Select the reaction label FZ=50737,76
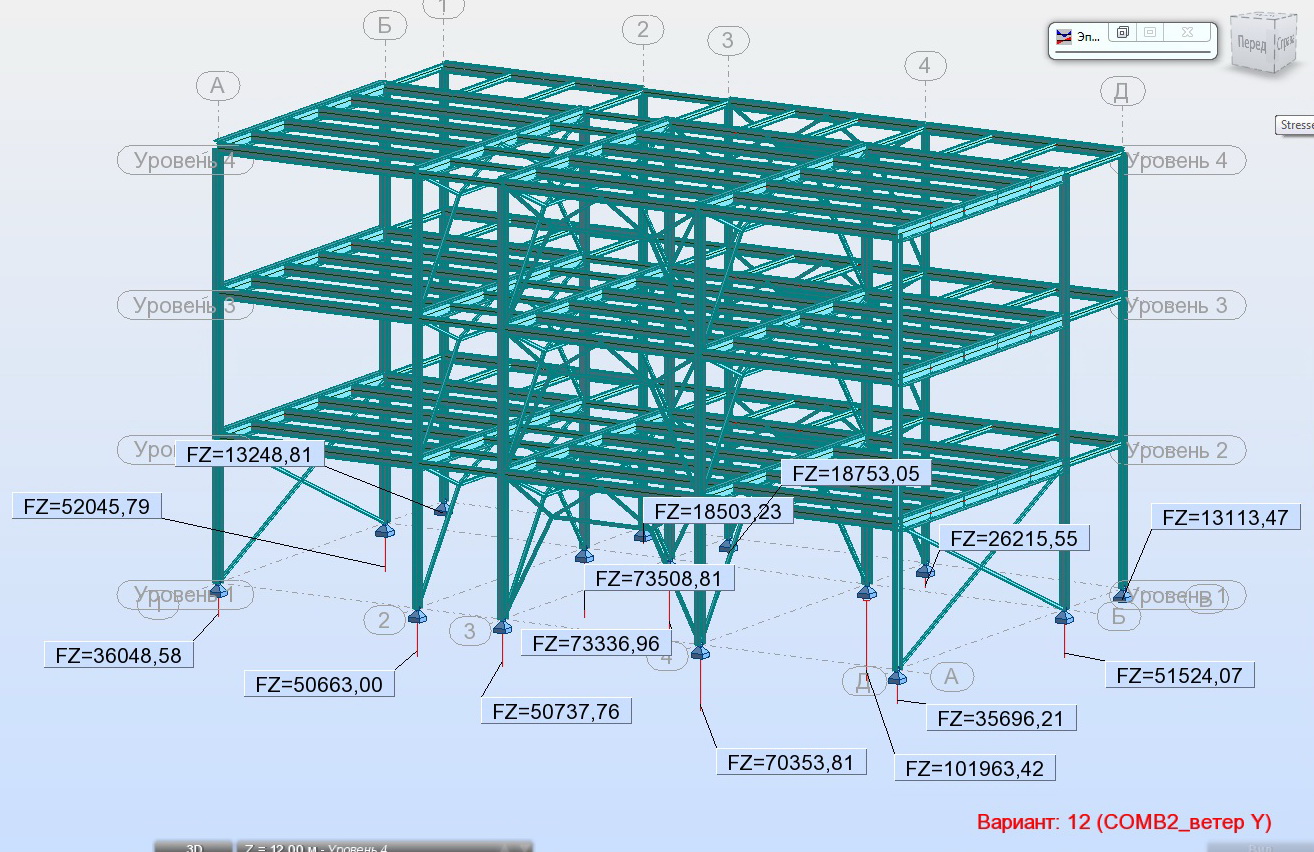The width and height of the screenshot is (1314, 852). (x=556, y=711)
